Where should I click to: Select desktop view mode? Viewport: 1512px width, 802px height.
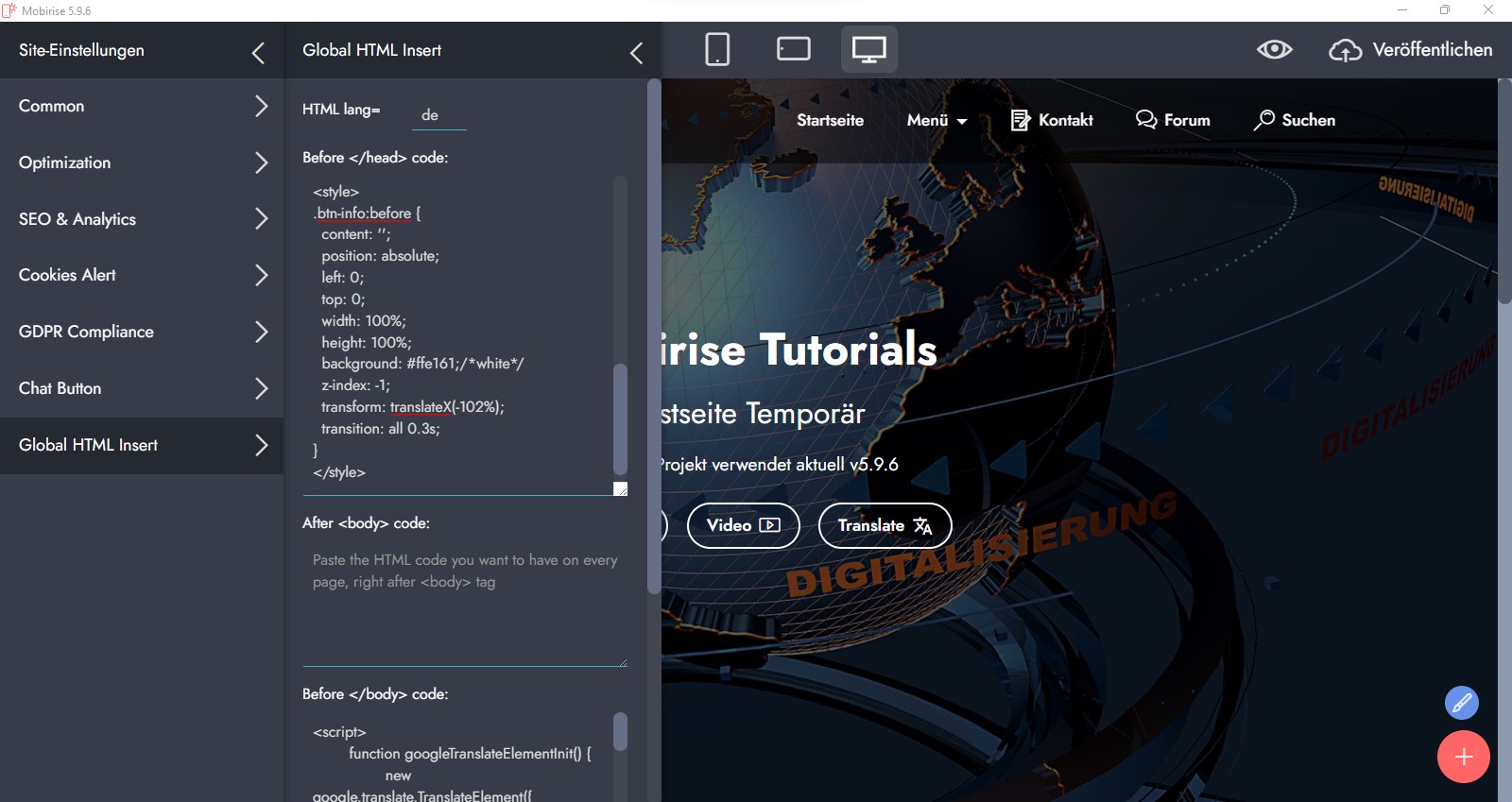tap(868, 49)
